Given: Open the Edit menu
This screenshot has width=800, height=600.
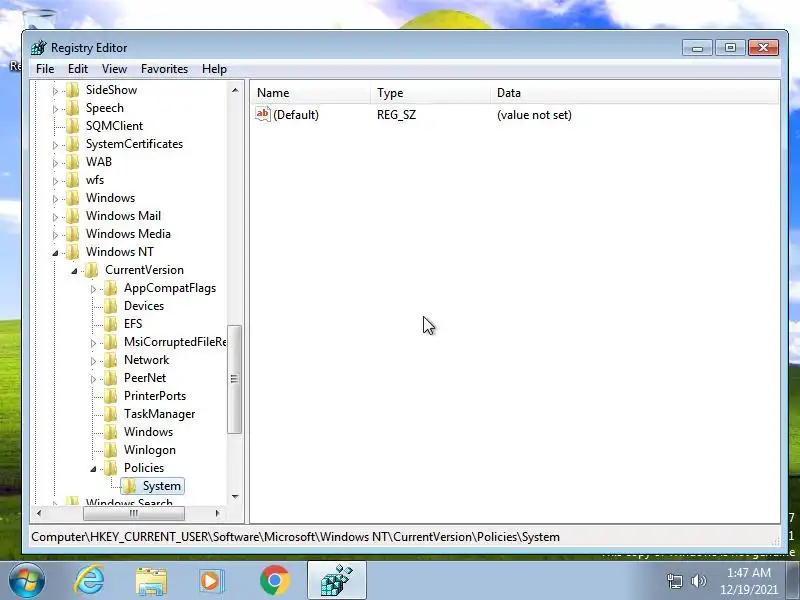Looking at the screenshot, I should click(x=78, y=69).
